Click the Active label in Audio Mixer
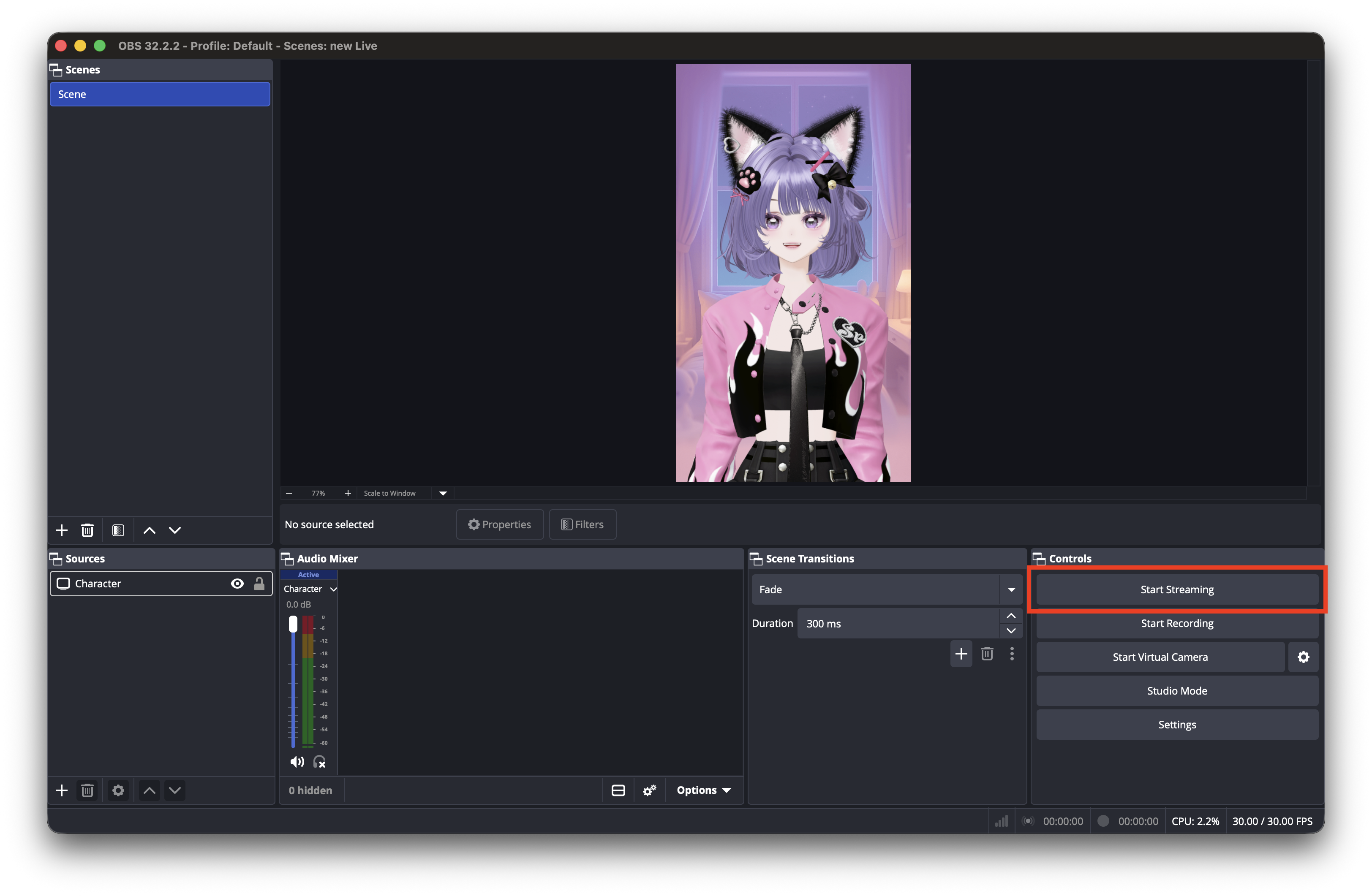The width and height of the screenshot is (1372, 896). tap(308, 575)
